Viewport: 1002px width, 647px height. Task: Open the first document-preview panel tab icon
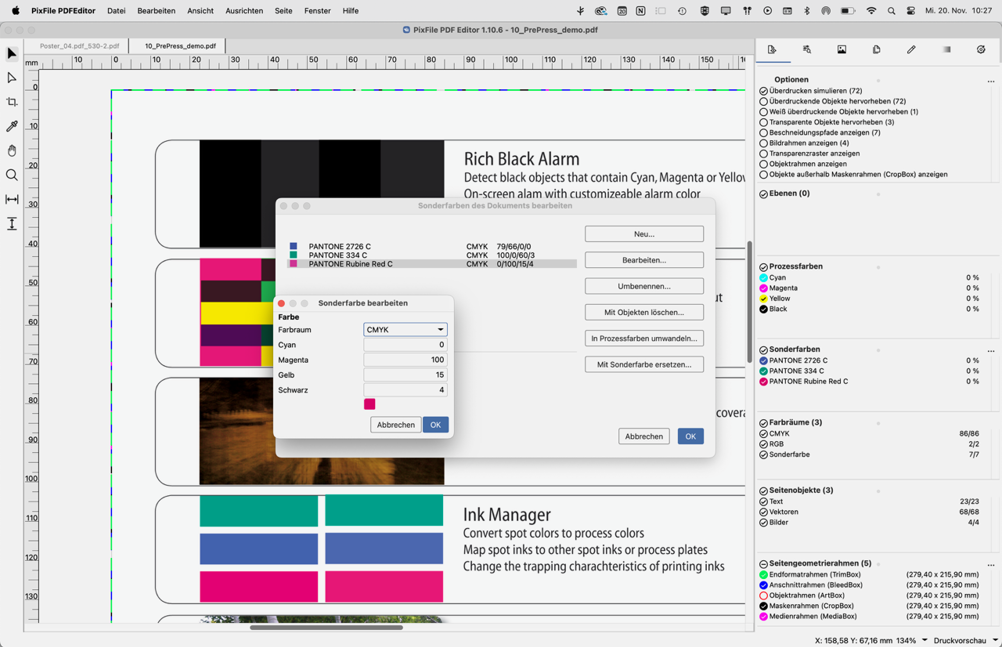click(x=772, y=50)
